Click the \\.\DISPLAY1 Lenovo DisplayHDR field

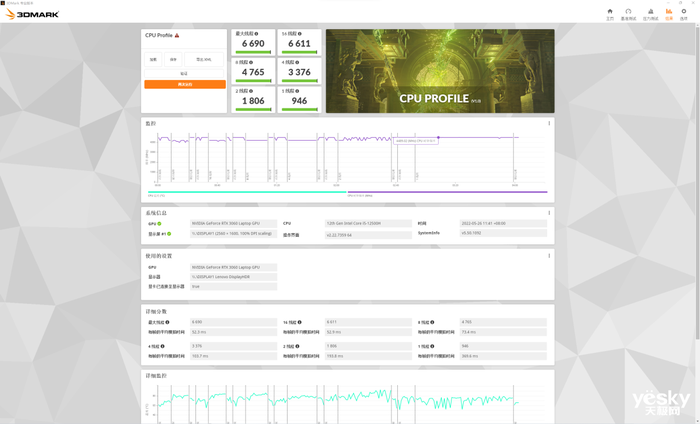coord(233,277)
